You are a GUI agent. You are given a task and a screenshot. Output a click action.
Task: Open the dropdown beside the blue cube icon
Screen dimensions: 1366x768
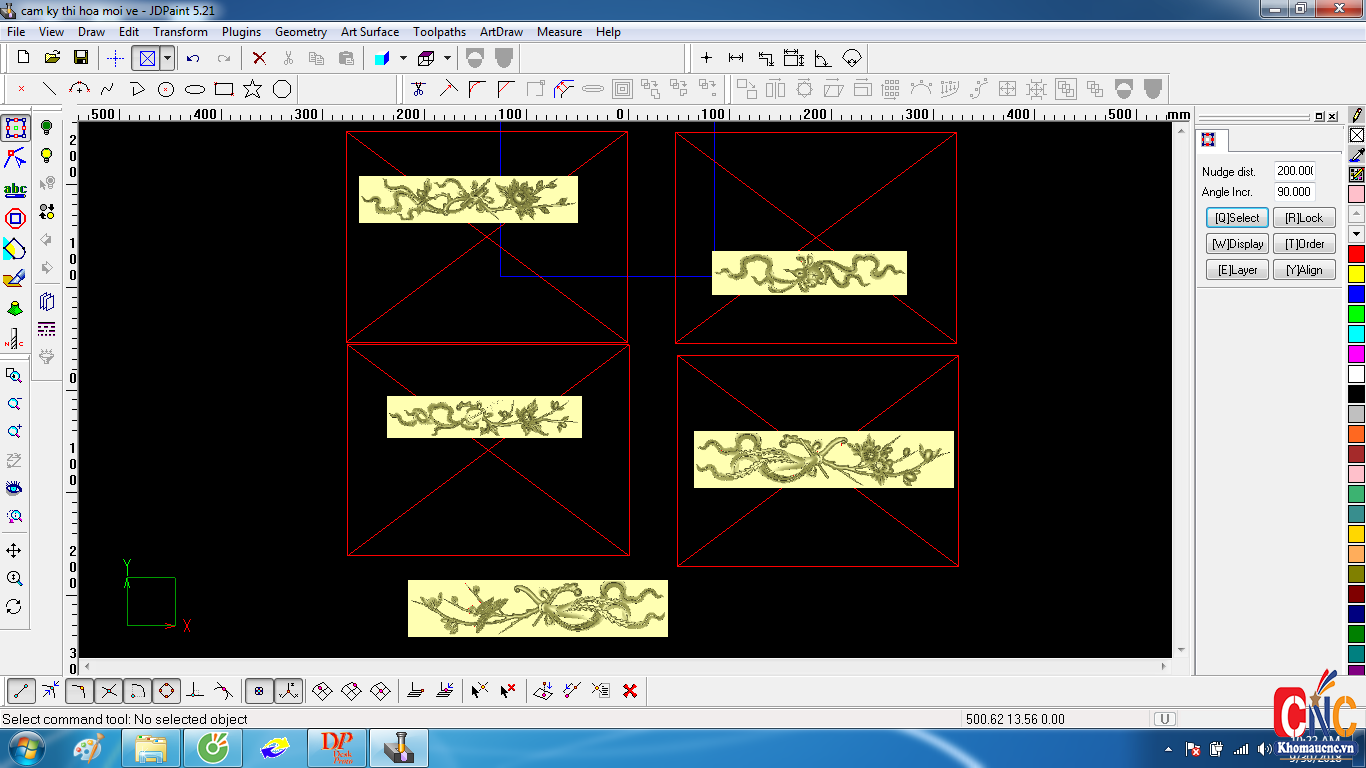tap(403, 58)
